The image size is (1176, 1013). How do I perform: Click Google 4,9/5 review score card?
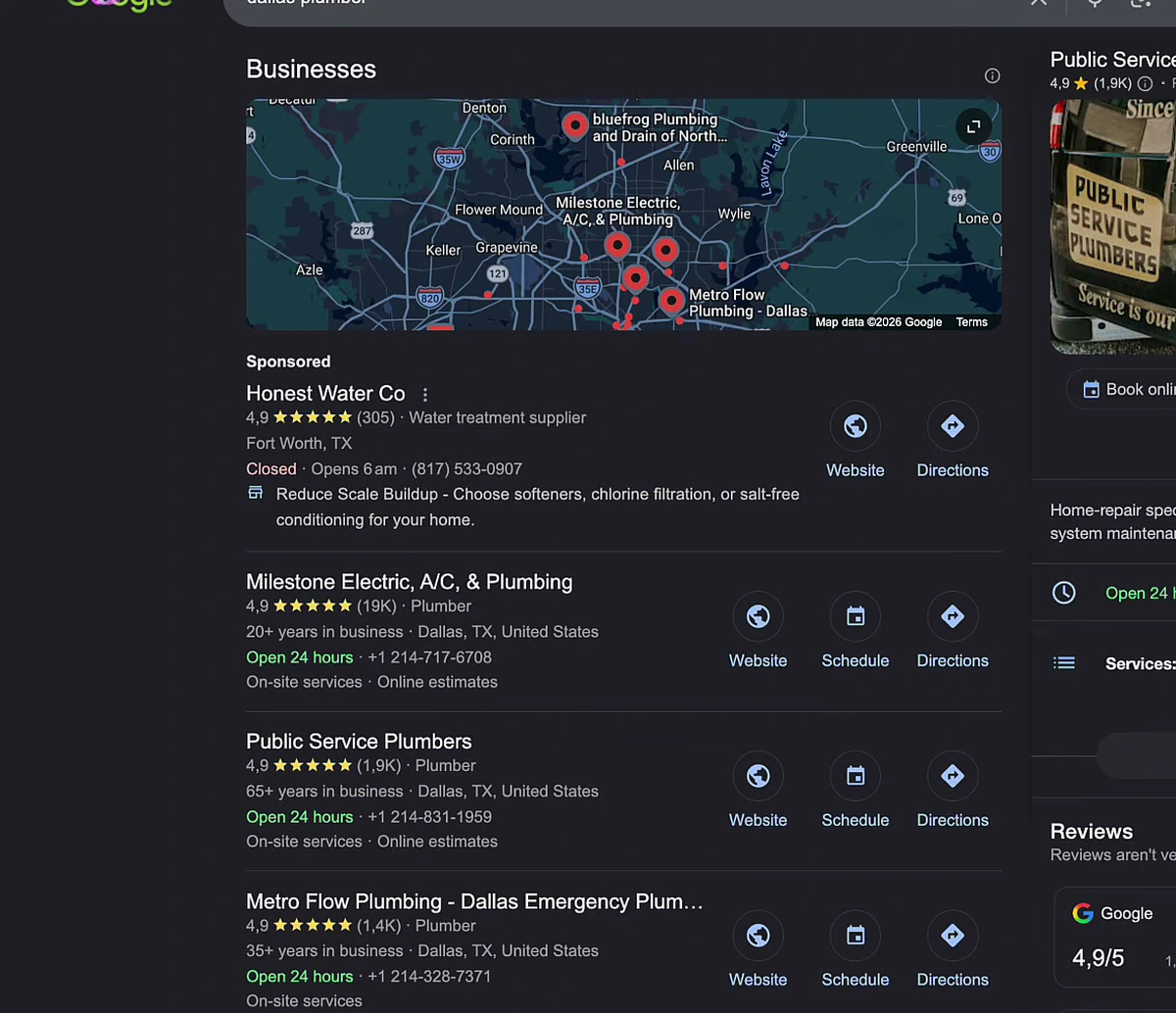tap(1115, 937)
